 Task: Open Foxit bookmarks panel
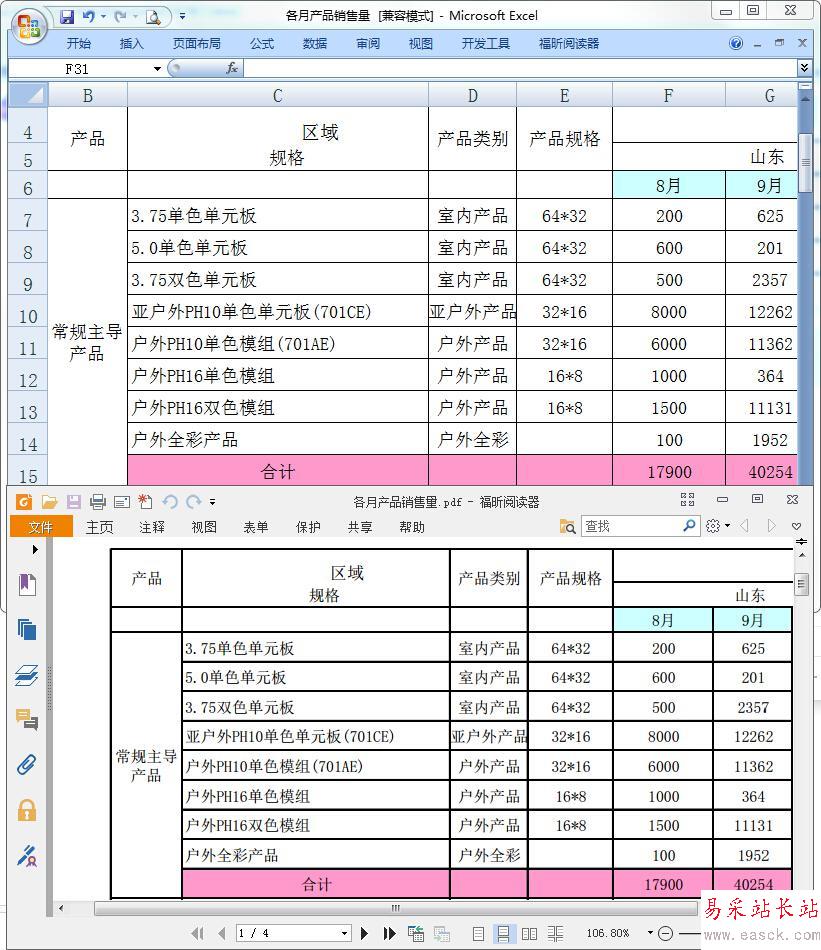[27, 585]
